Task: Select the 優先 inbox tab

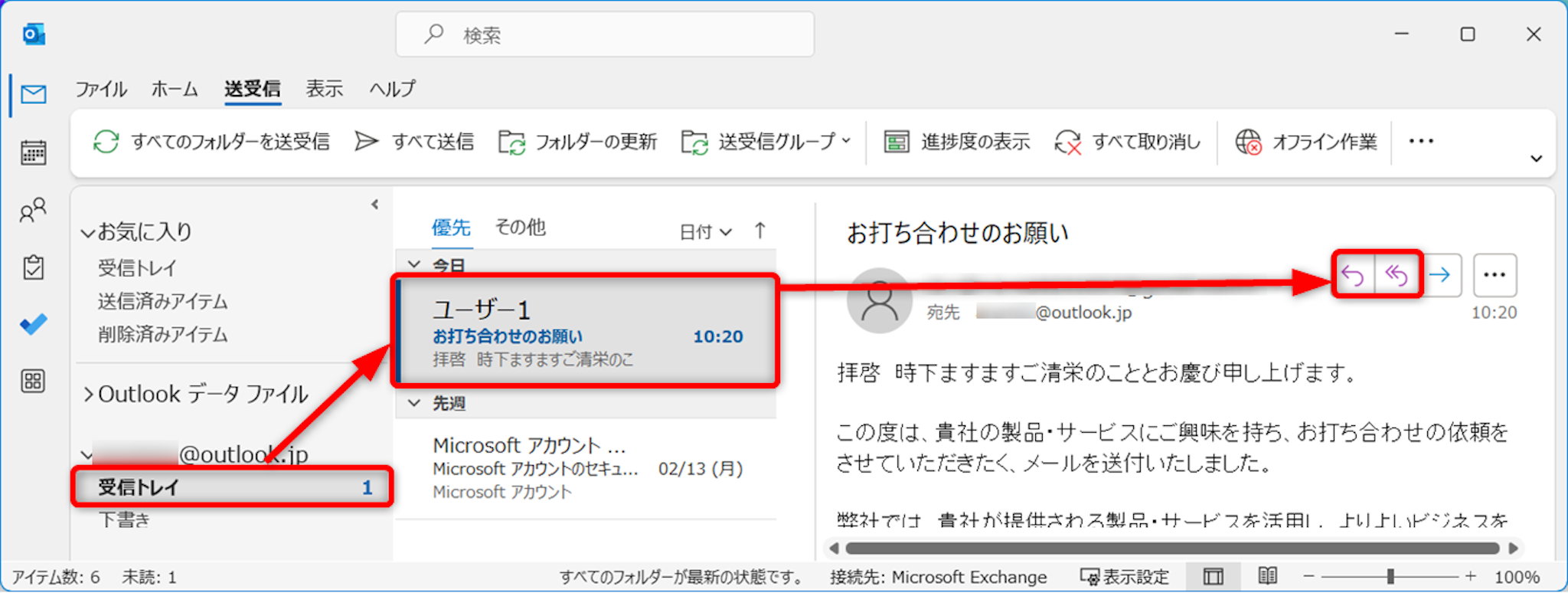Action: click(451, 228)
